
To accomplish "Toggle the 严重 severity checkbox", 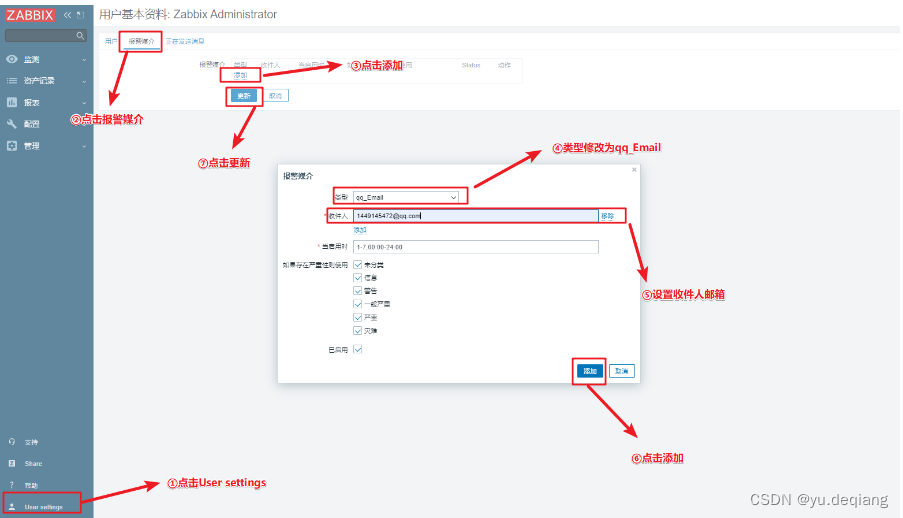I will (358, 317).
